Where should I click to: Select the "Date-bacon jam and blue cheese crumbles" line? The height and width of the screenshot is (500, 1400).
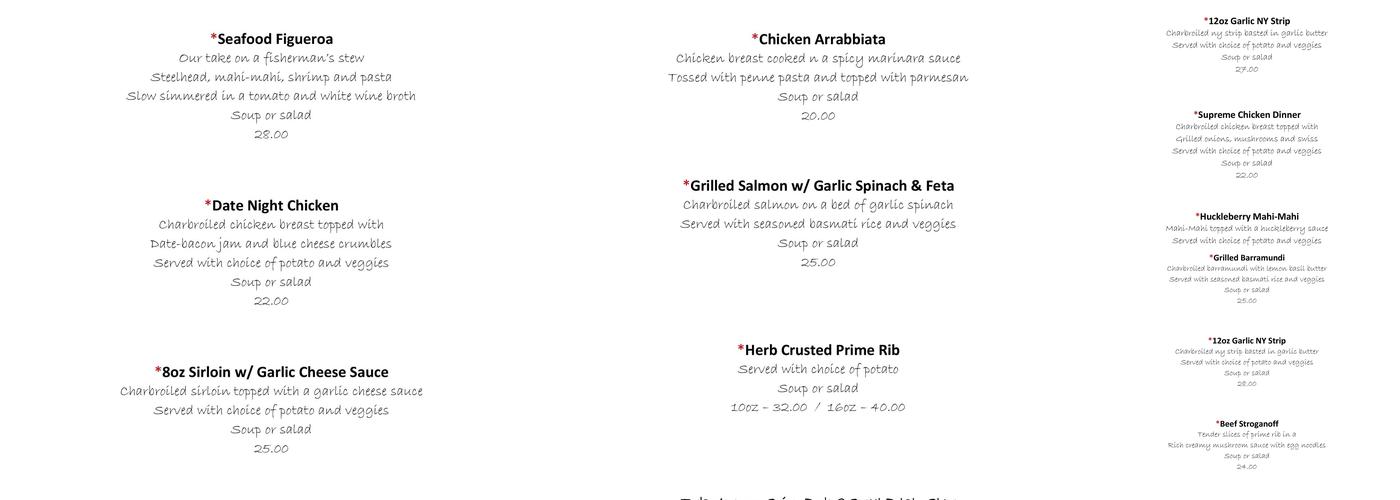271,244
